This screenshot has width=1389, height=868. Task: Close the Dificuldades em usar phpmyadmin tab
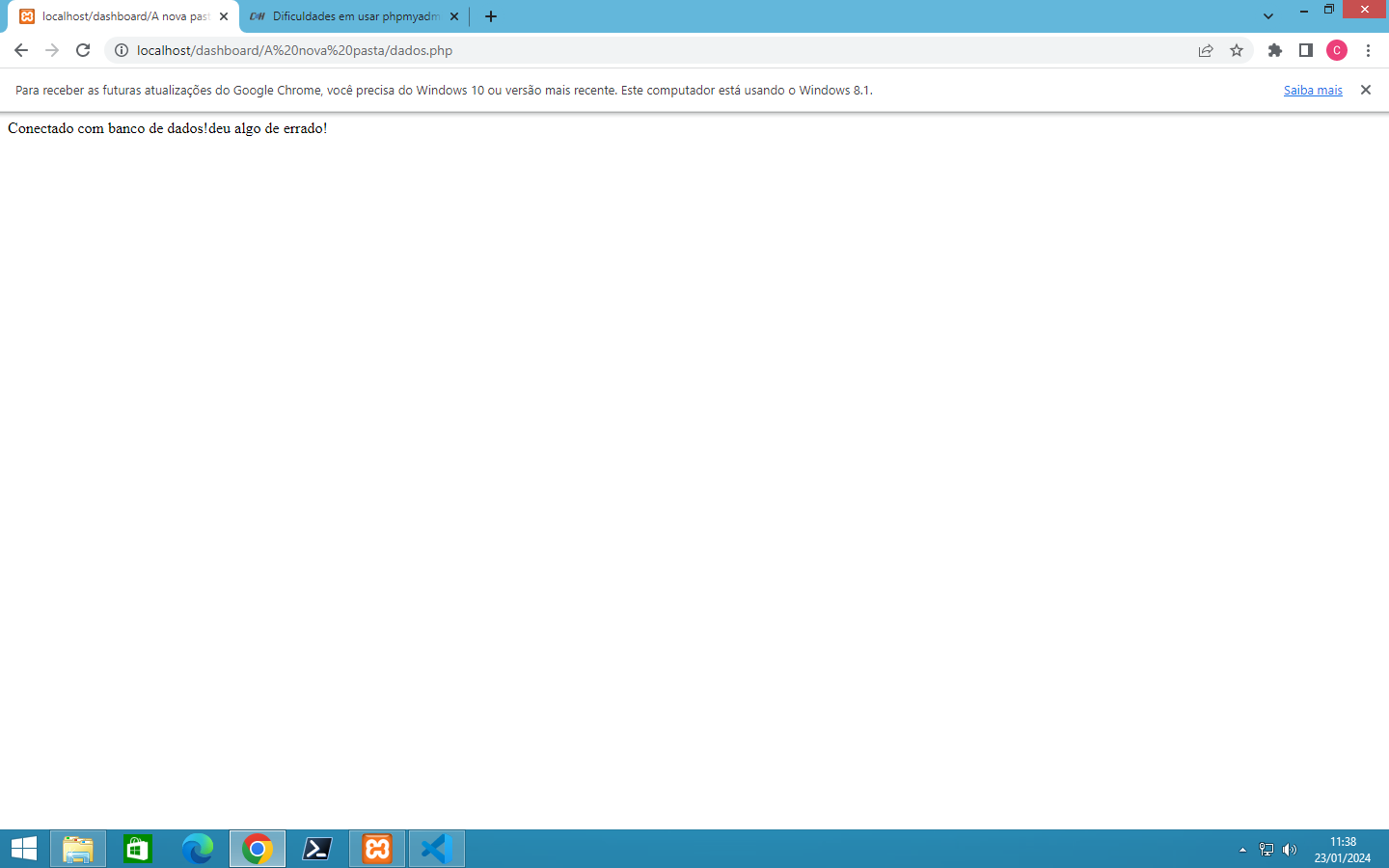click(x=454, y=16)
